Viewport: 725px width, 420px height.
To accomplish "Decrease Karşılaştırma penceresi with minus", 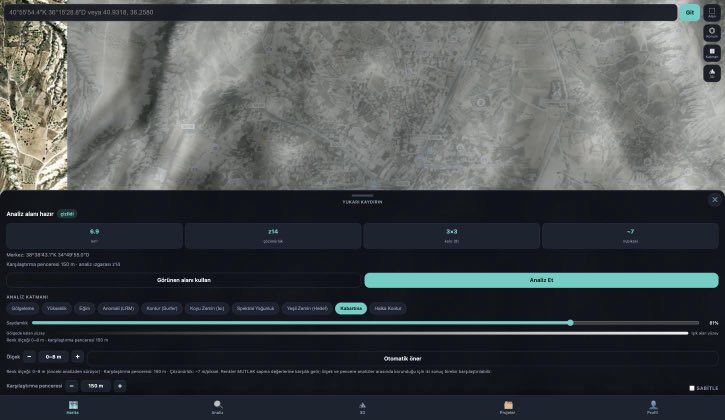I will pos(72,386).
